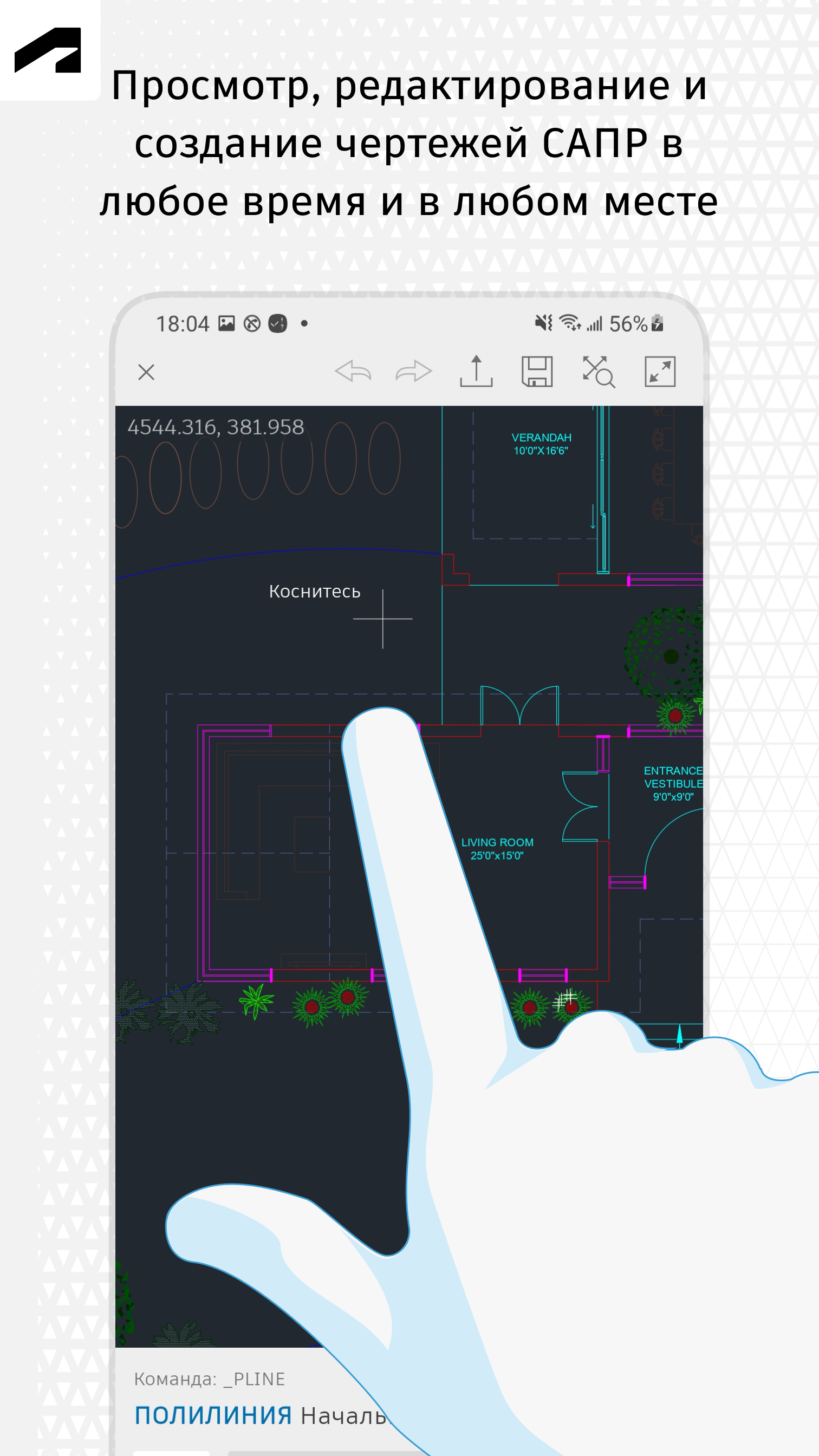Undo the last action
The image size is (819, 1456).
(x=353, y=372)
